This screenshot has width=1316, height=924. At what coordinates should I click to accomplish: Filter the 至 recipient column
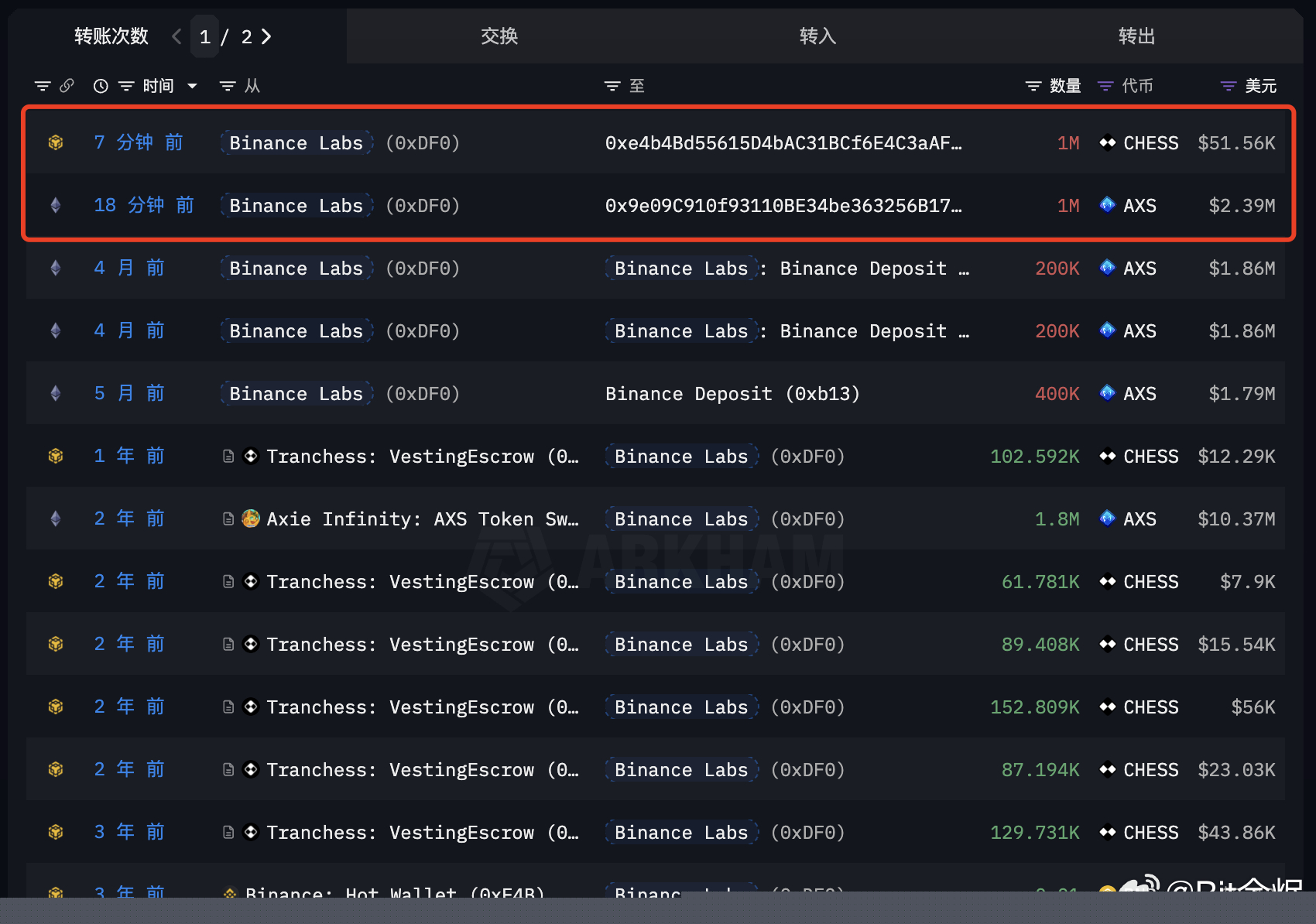[612, 86]
